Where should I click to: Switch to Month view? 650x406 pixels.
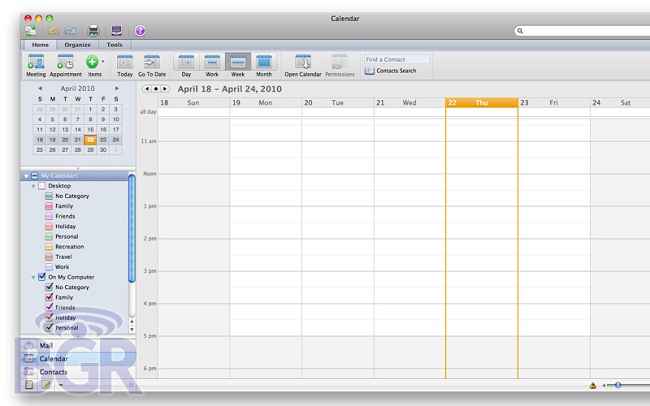tap(264, 66)
